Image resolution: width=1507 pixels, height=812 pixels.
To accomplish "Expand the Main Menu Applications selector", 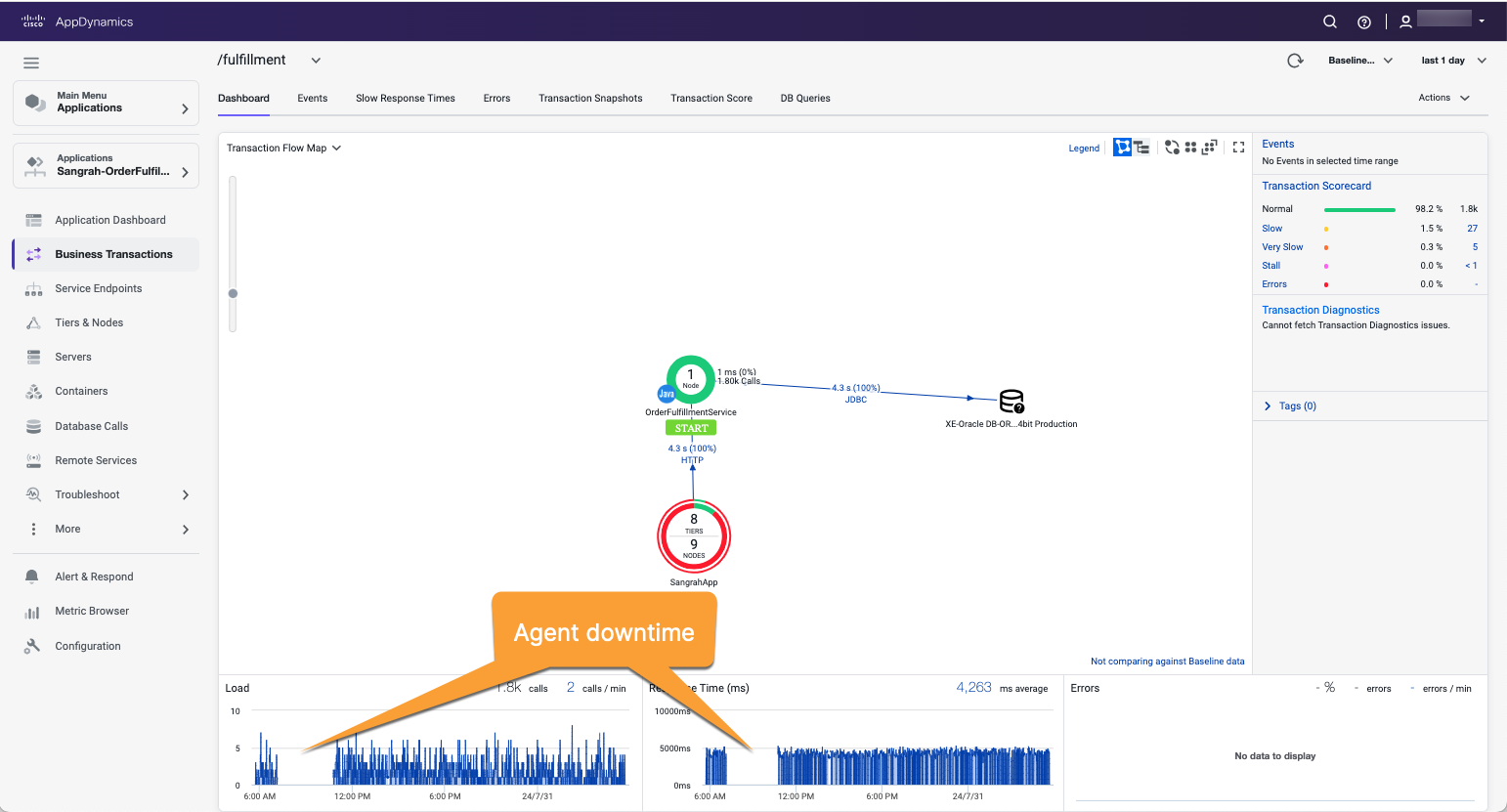I will pos(106,103).
